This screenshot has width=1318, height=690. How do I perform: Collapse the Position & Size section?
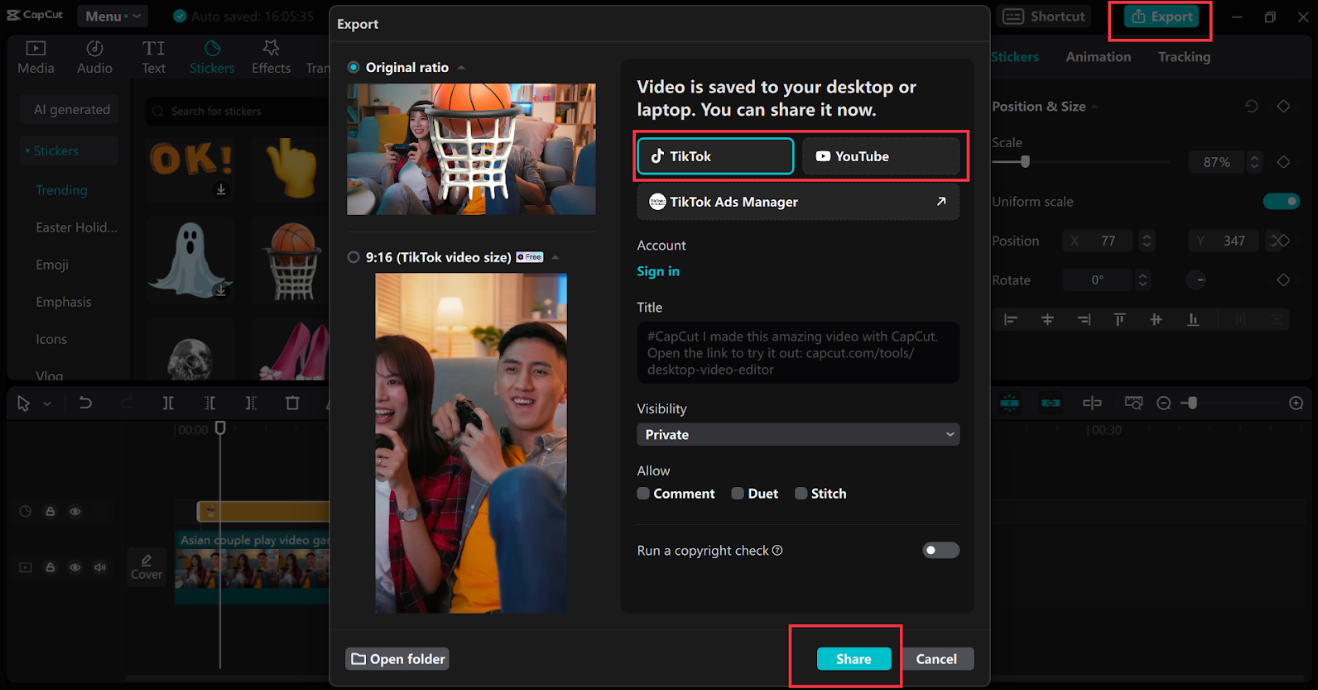point(1094,107)
